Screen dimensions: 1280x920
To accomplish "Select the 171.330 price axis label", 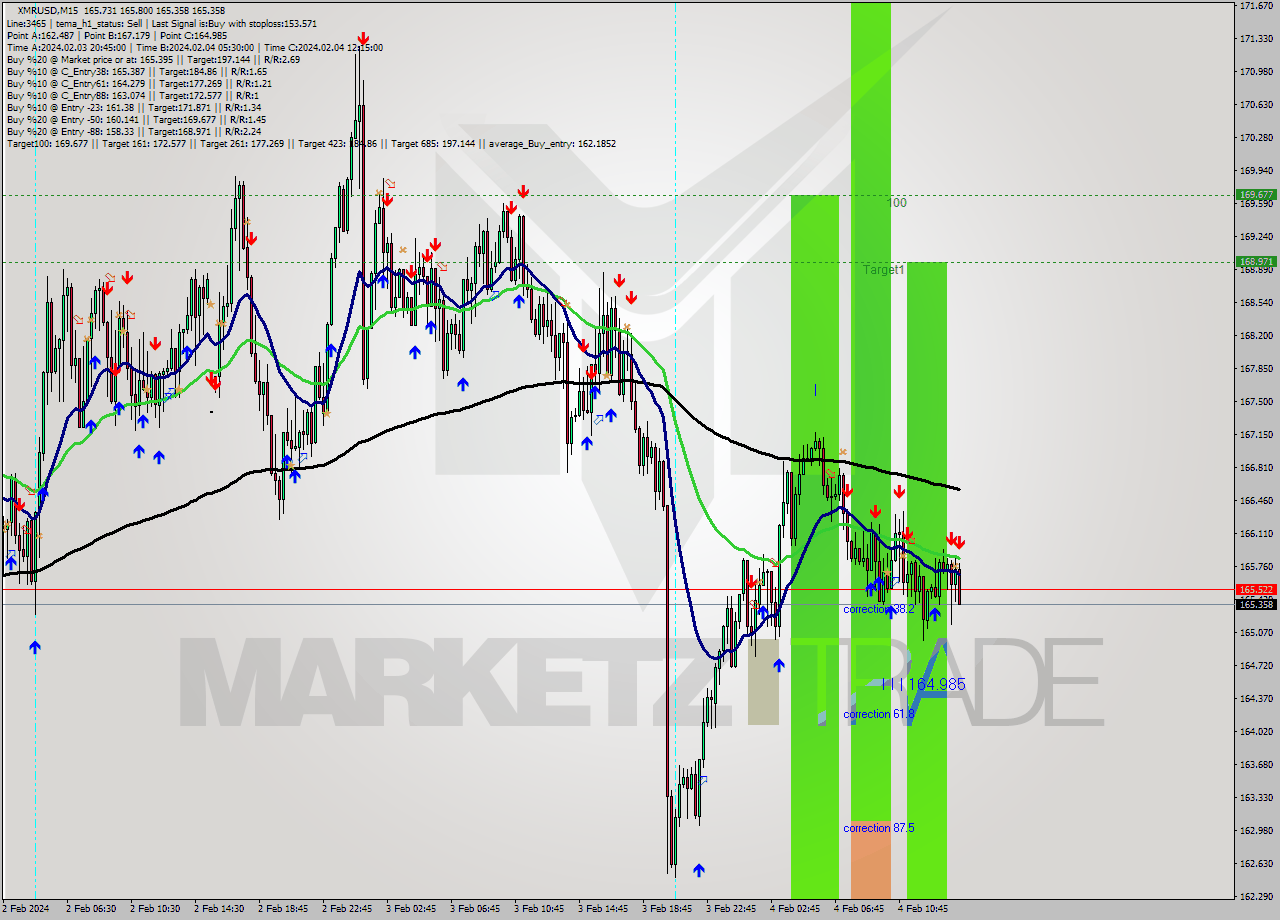I will [1256, 39].
